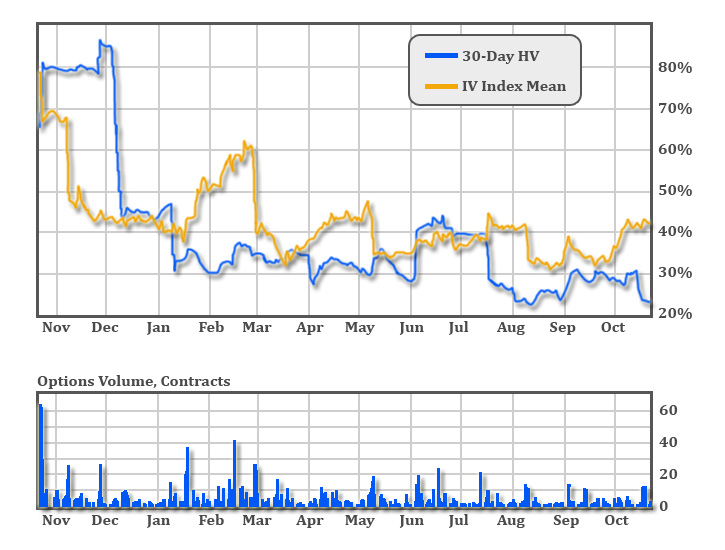725x550 pixels.
Task: Click the 0 label on volume axis
Action: pos(666,506)
